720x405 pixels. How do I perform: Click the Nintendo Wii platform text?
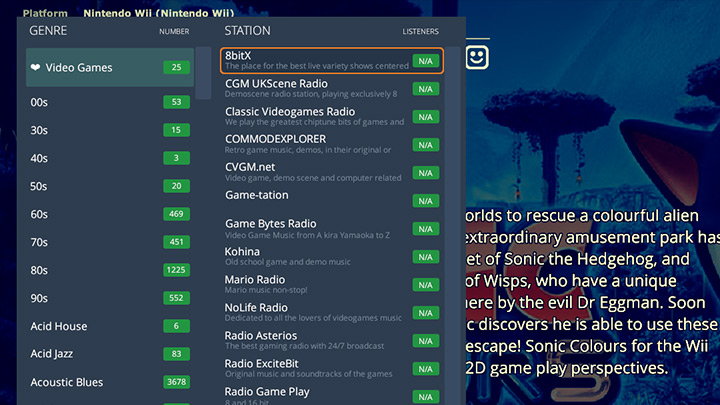[x=159, y=13]
